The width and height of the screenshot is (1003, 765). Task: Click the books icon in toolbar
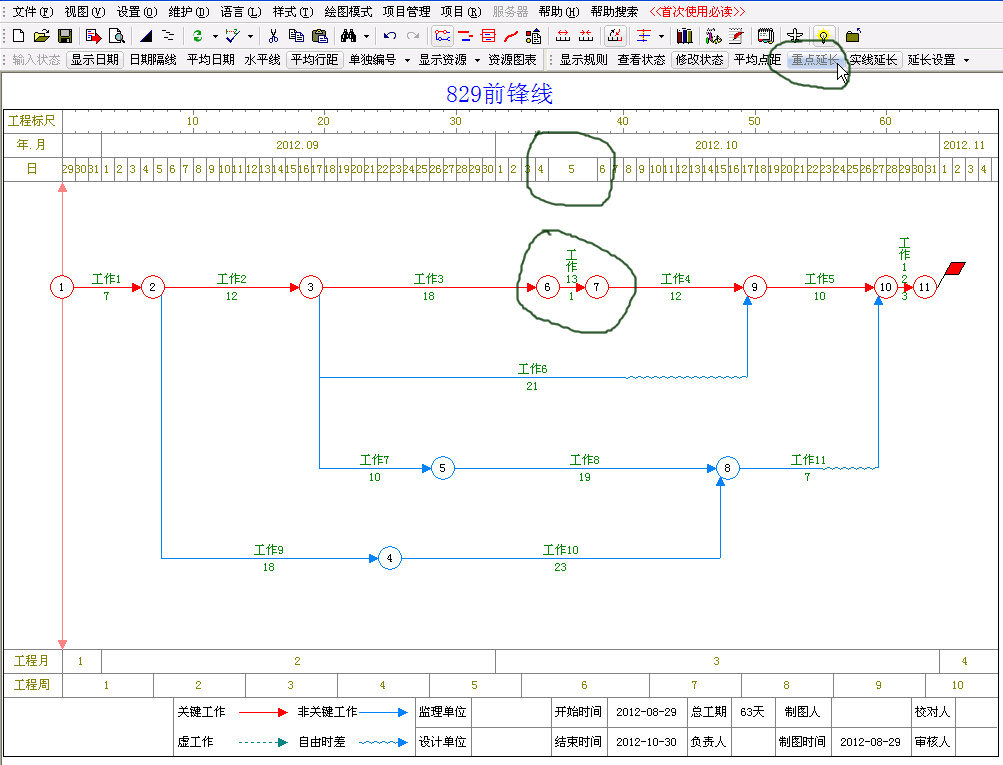tap(684, 36)
